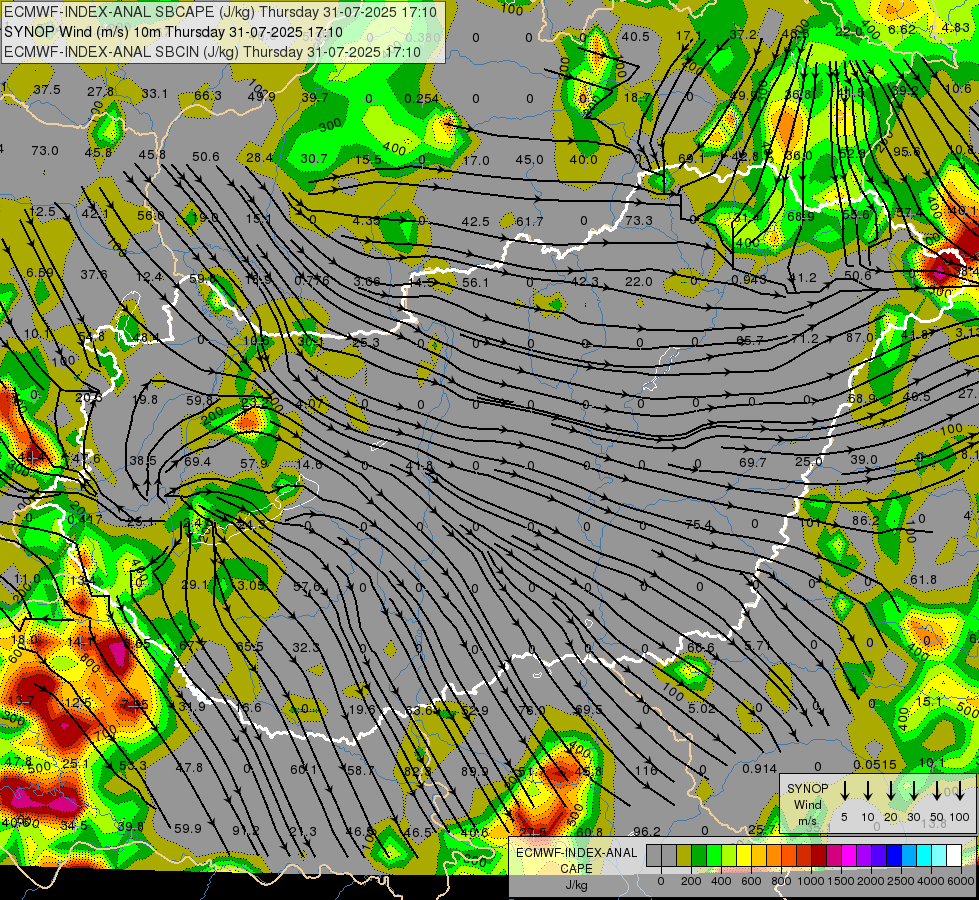Click the map value 96.2
This screenshot has width=979, height=900.
pos(647,831)
